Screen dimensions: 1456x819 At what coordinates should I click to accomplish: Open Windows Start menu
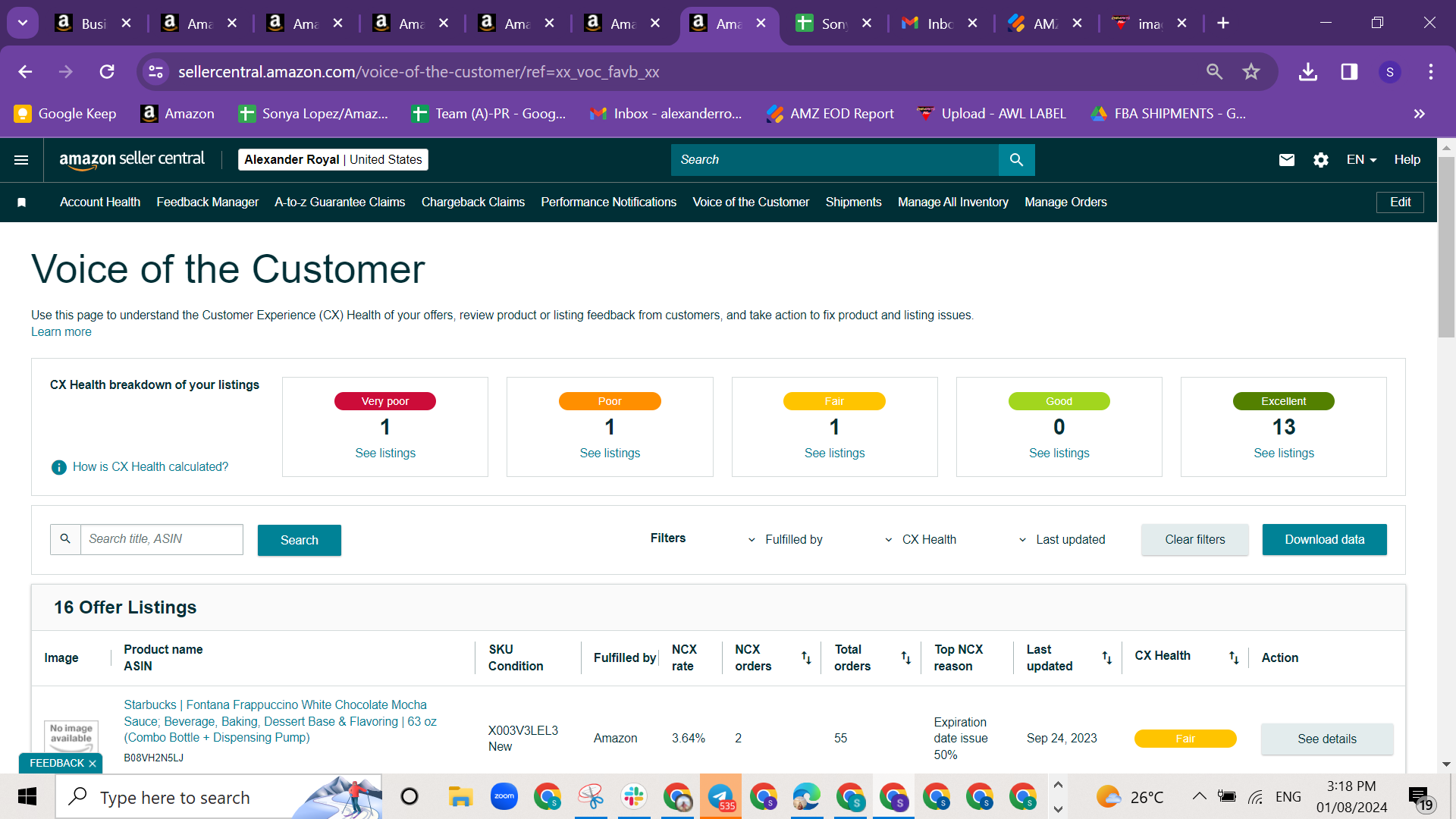coord(27,797)
